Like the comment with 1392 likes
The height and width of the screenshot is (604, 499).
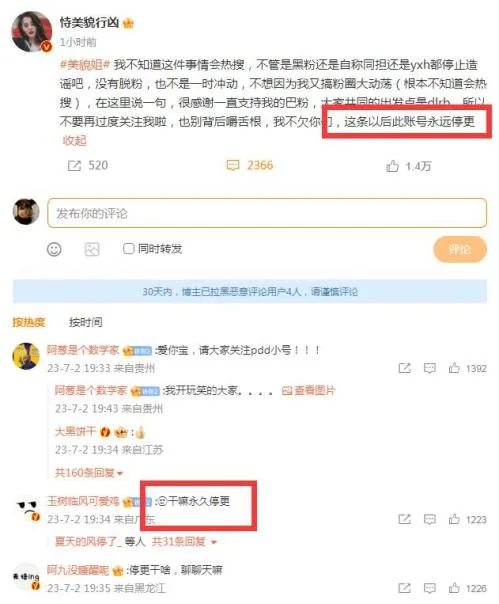click(x=454, y=368)
